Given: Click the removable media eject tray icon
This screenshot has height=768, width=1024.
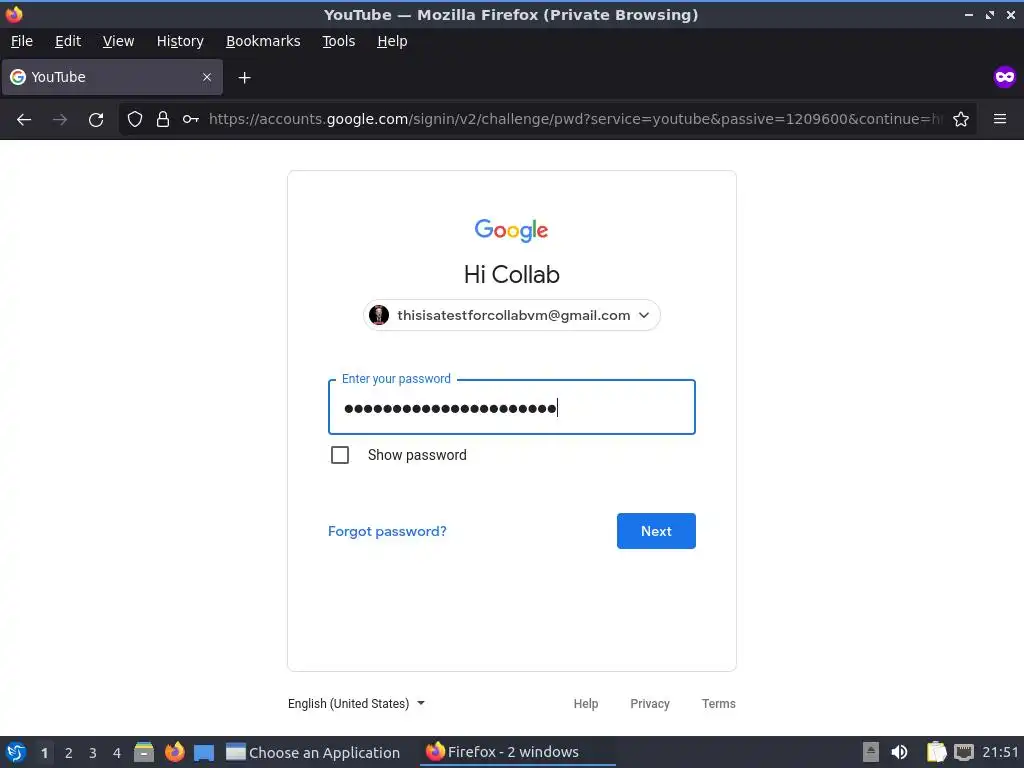Looking at the screenshot, I should click(x=871, y=752).
